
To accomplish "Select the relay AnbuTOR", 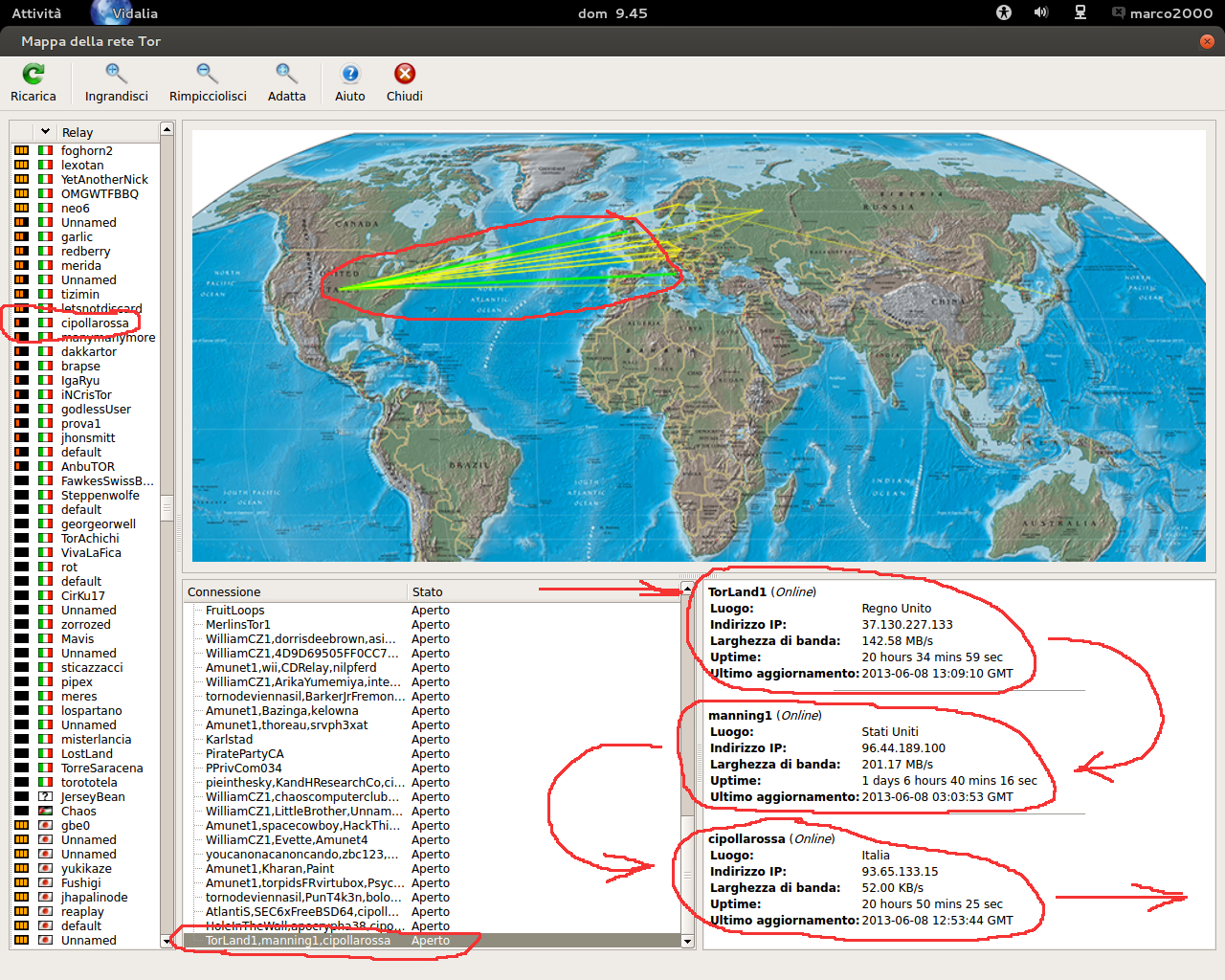I will [86, 466].
